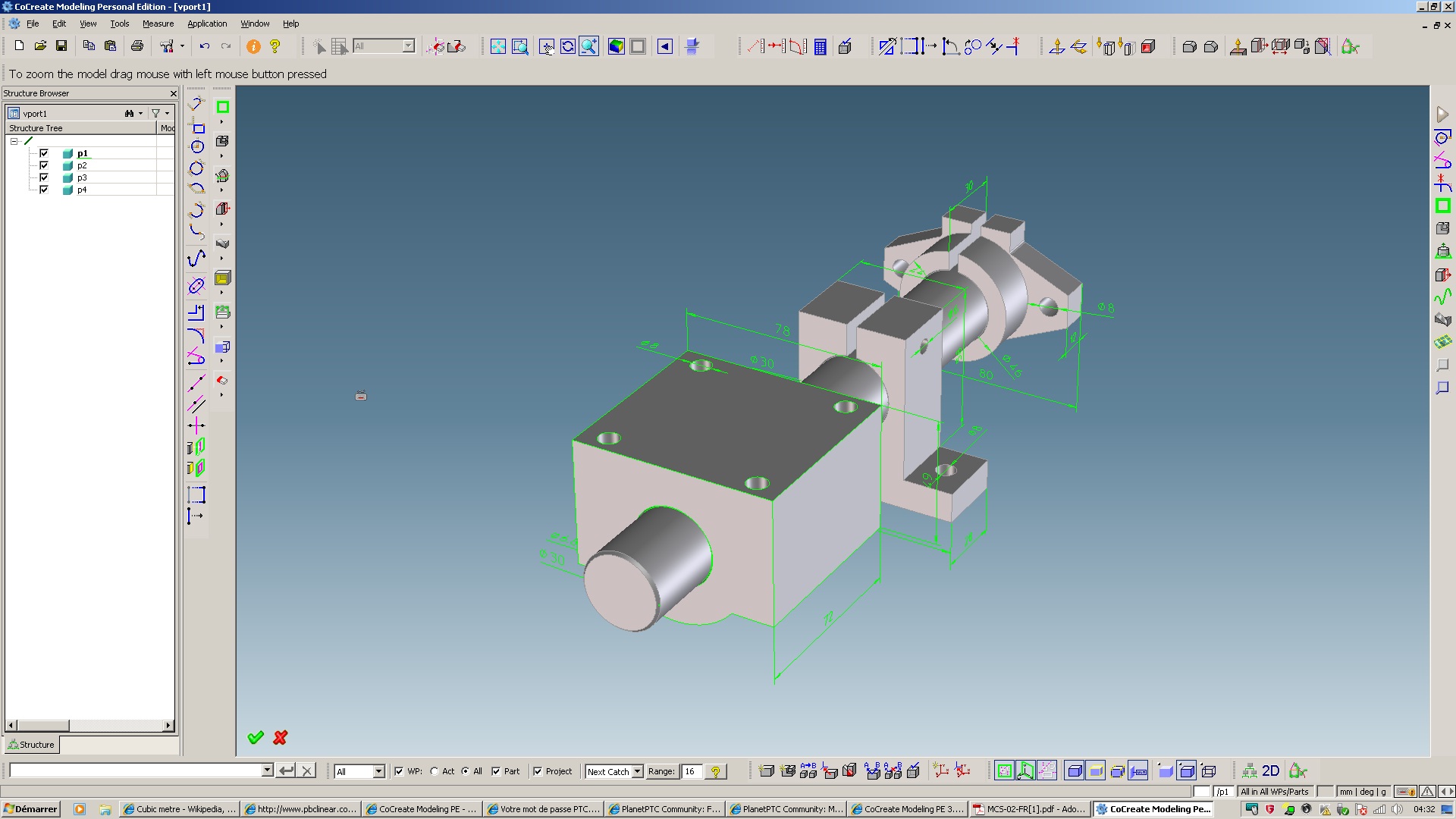Select the Zoom window icon
Image resolution: width=1456 pixels, height=819 pixels.
coord(520,46)
